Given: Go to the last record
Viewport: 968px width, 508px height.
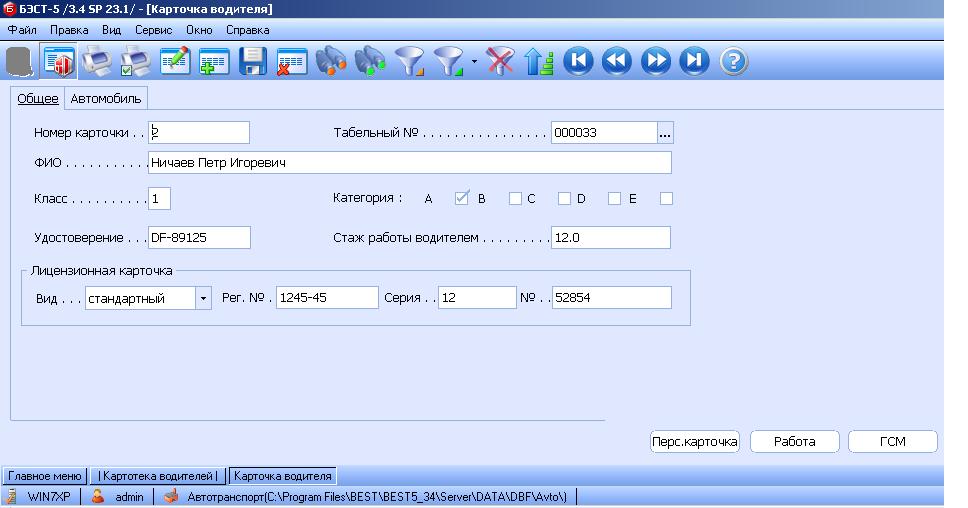Looking at the screenshot, I should 694,62.
